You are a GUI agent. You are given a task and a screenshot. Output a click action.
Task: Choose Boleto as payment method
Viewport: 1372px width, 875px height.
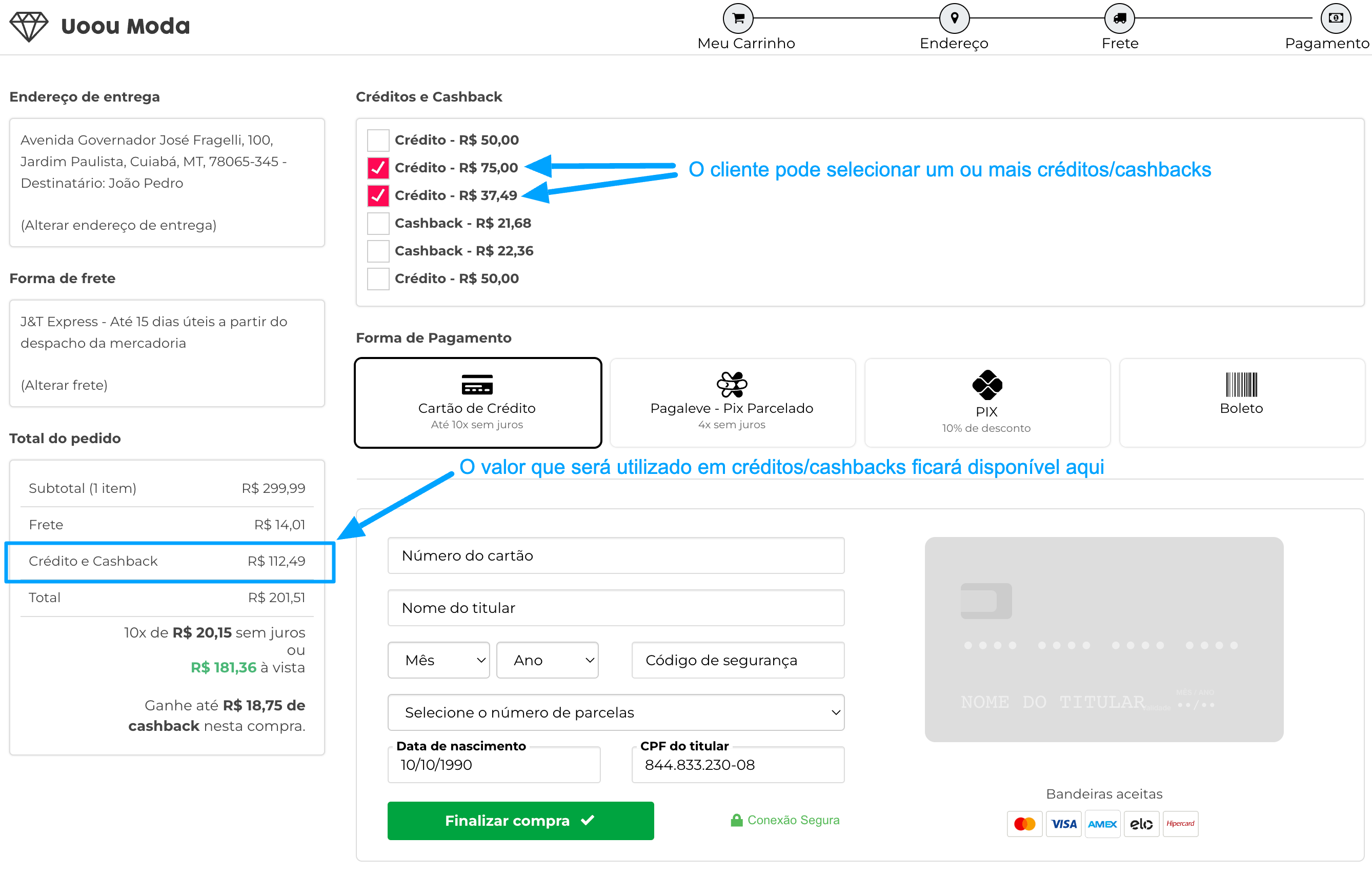(1242, 403)
